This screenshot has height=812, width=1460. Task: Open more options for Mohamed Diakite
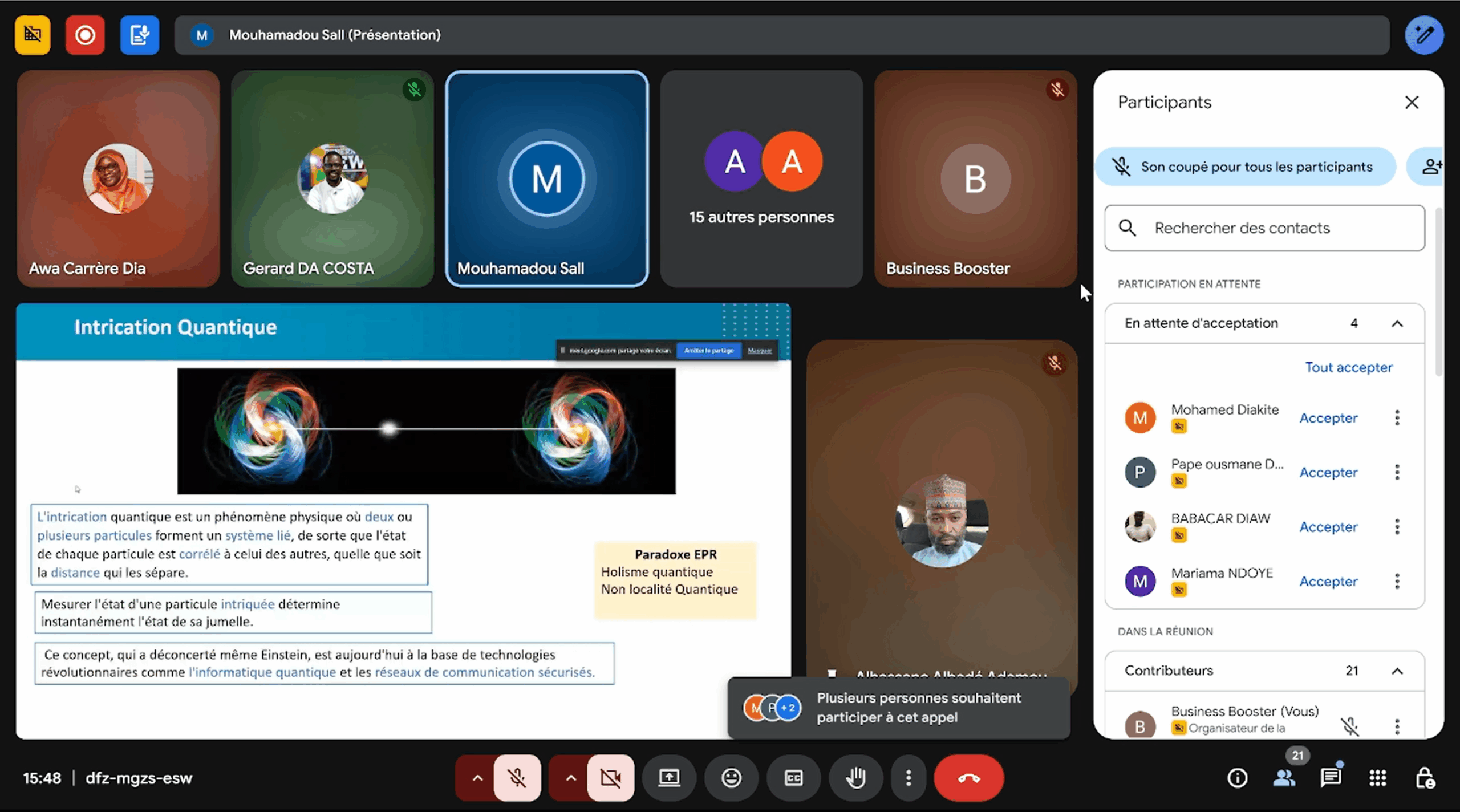click(1397, 418)
